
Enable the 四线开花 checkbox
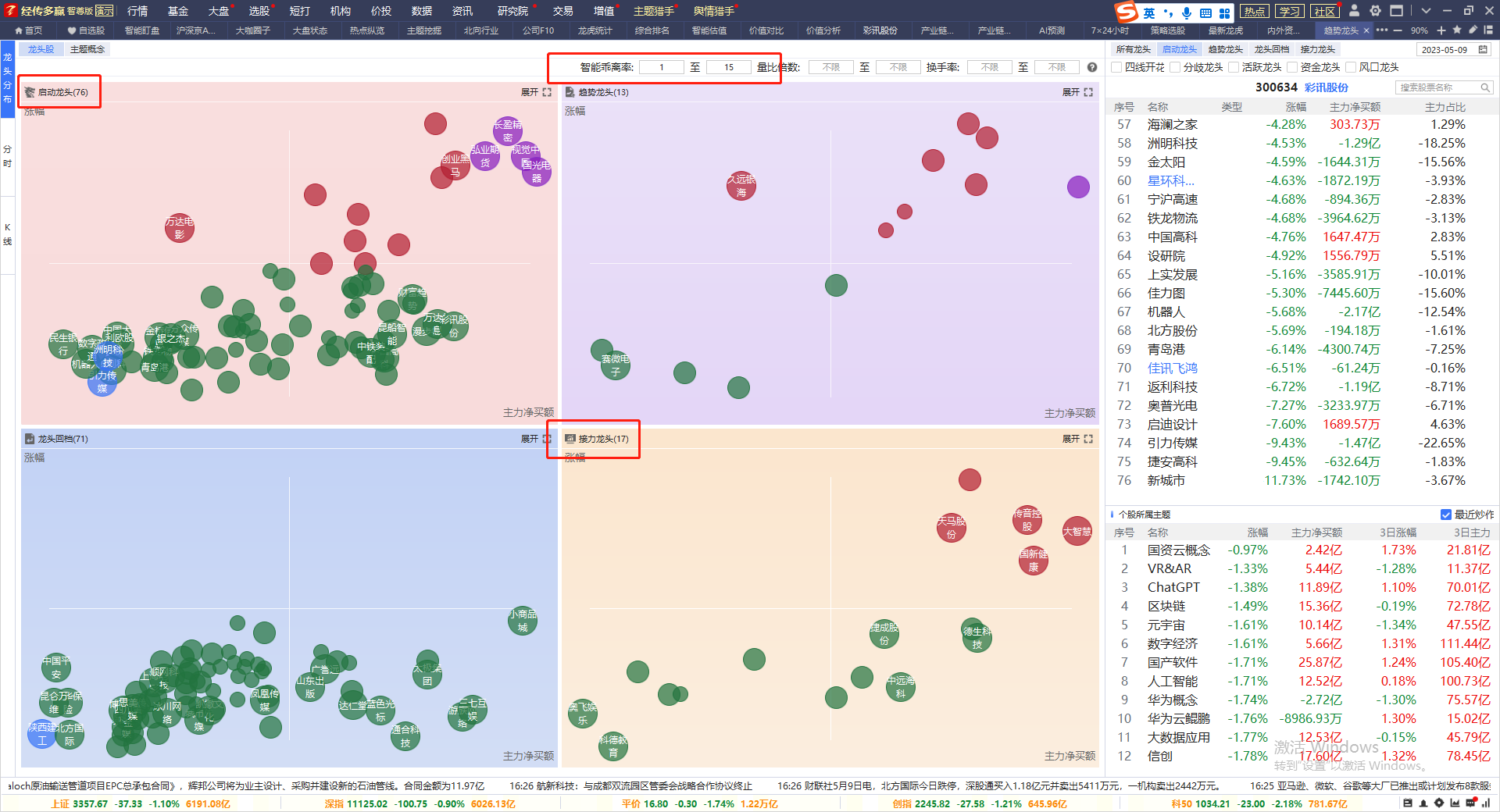tap(1117, 67)
